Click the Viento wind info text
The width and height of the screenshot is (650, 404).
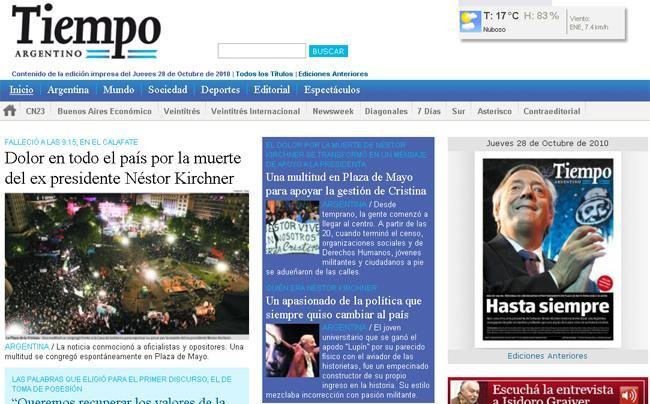tap(589, 23)
